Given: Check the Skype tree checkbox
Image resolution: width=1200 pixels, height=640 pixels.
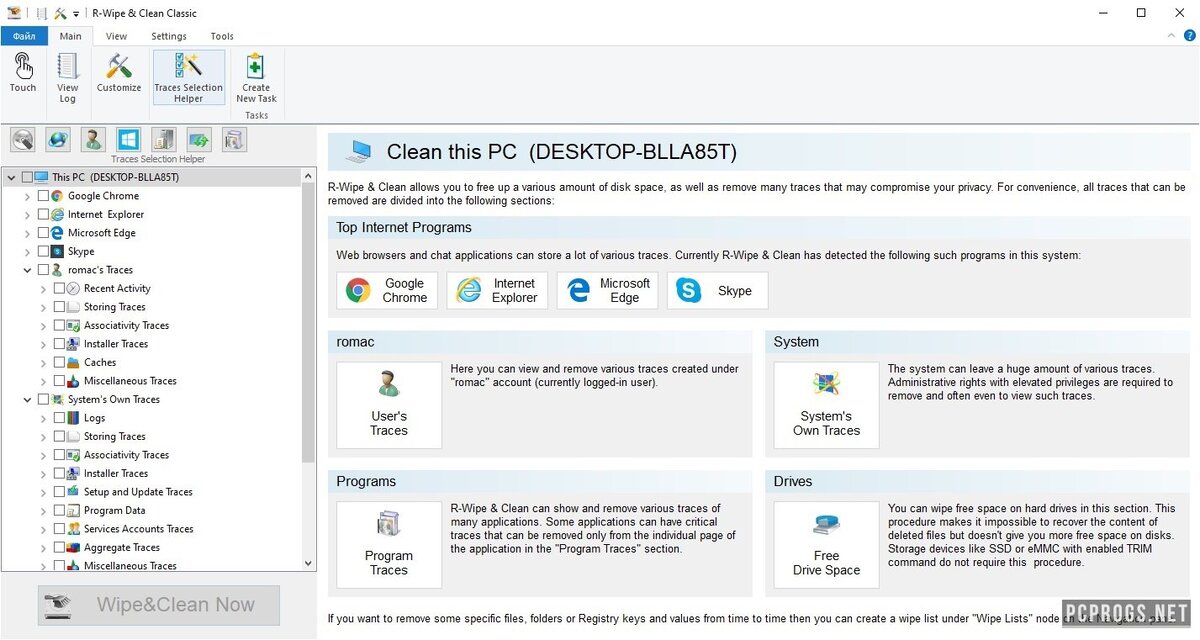Looking at the screenshot, I should pos(43,251).
